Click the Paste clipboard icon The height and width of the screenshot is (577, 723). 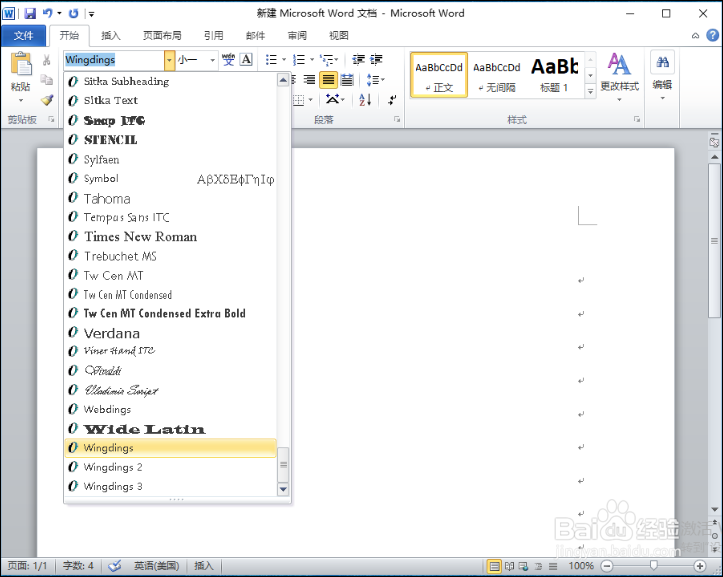tap(21, 64)
